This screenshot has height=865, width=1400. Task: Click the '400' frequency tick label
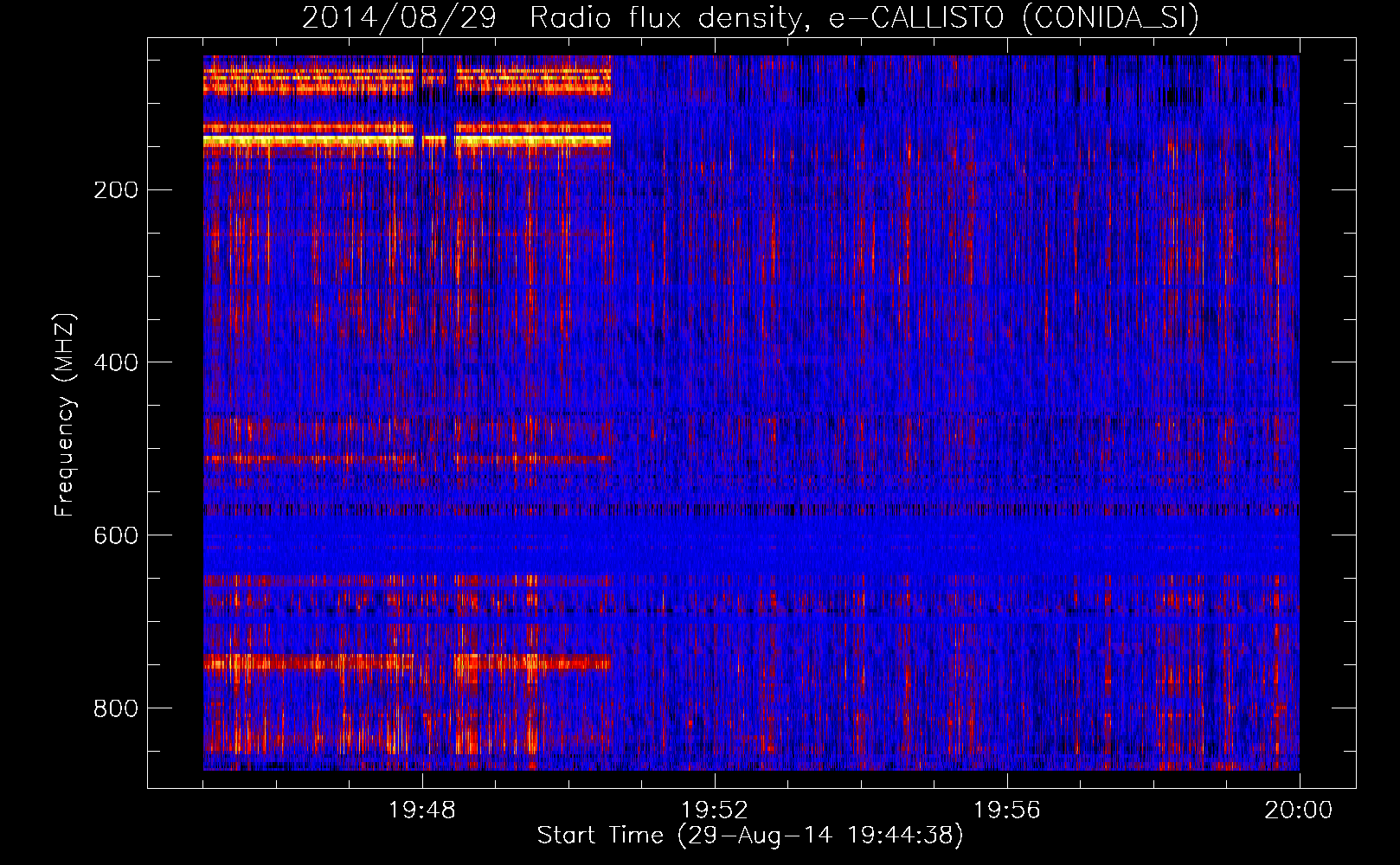pos(116,363)
